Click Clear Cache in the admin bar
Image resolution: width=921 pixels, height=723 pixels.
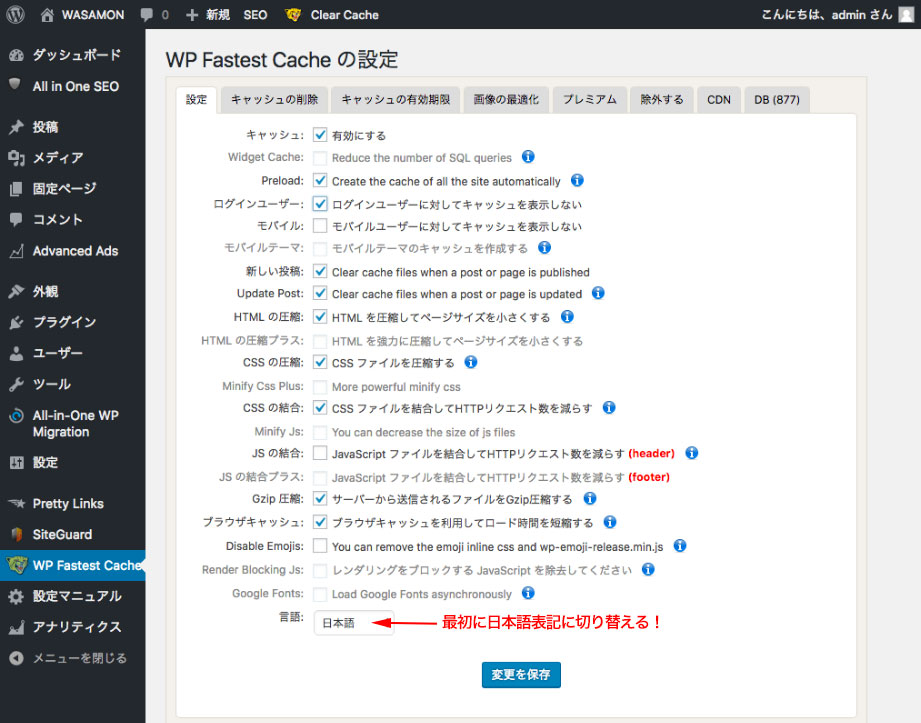tap(344, 15)
